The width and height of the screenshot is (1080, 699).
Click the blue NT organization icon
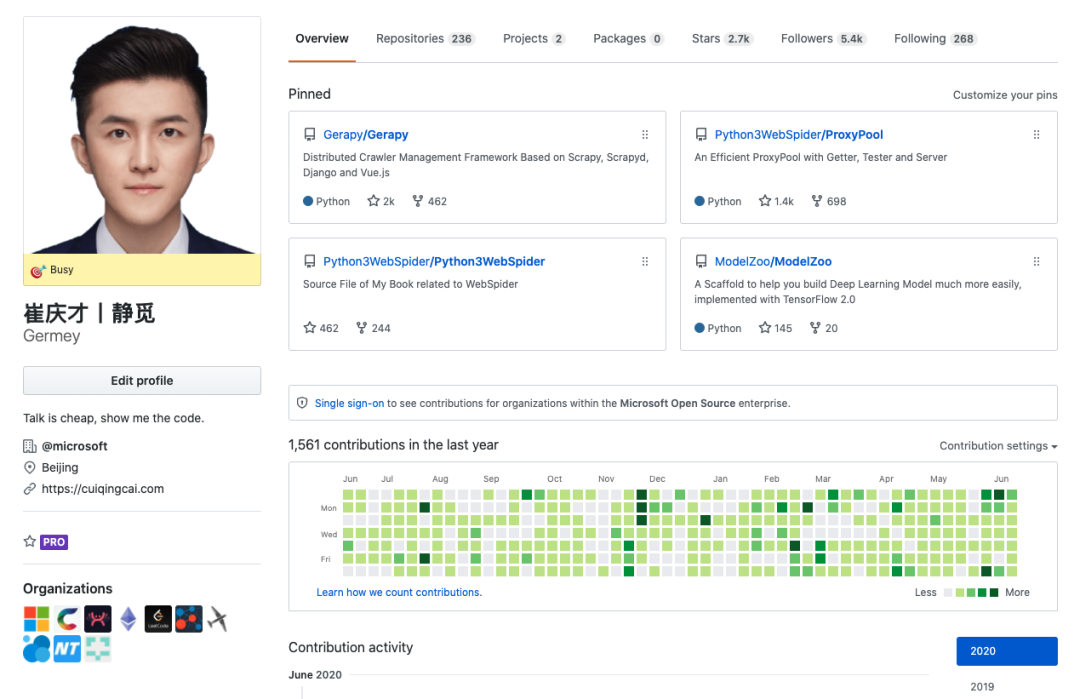pyautogui.click(x=67, y=649)
